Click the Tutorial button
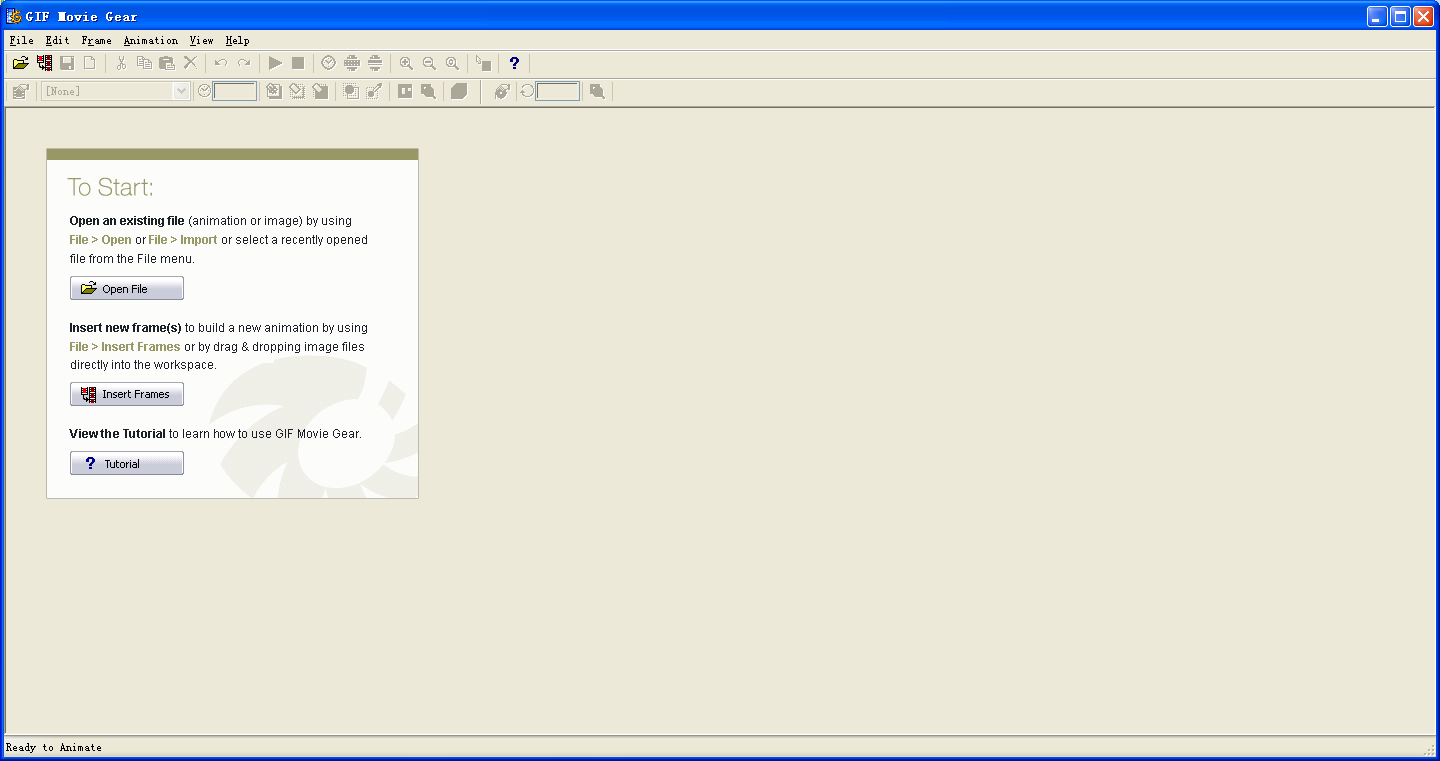The height and width of the screenshot is (761, 1440). coord(127,464)
